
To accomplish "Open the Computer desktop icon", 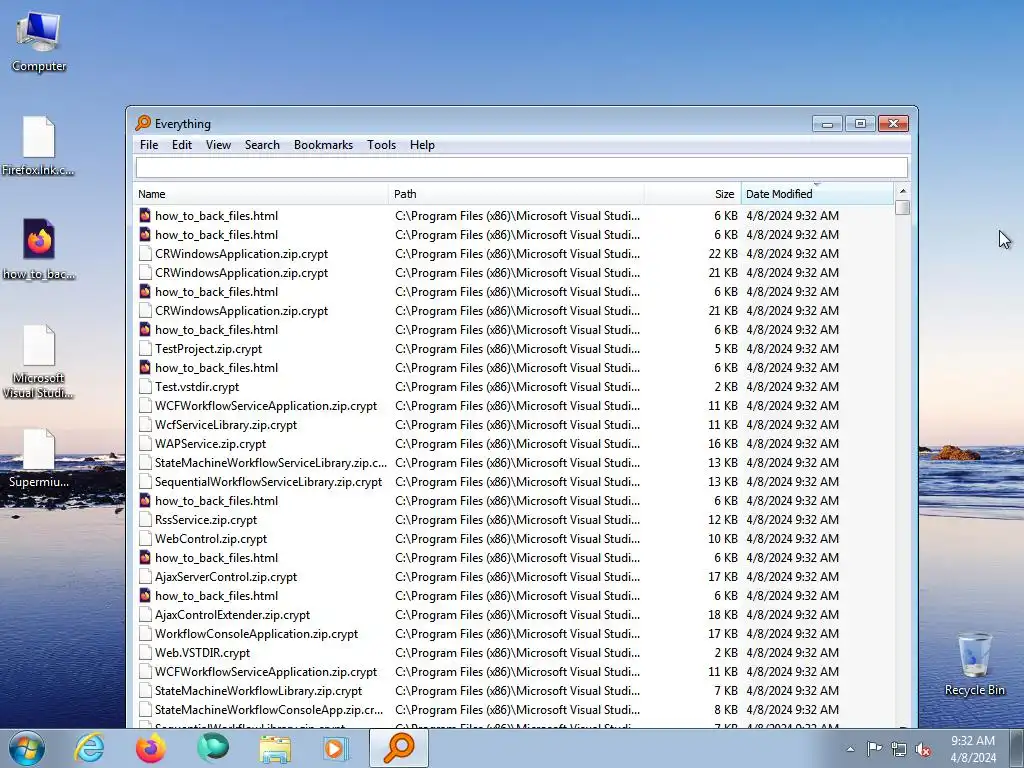I will click(39, 40).
